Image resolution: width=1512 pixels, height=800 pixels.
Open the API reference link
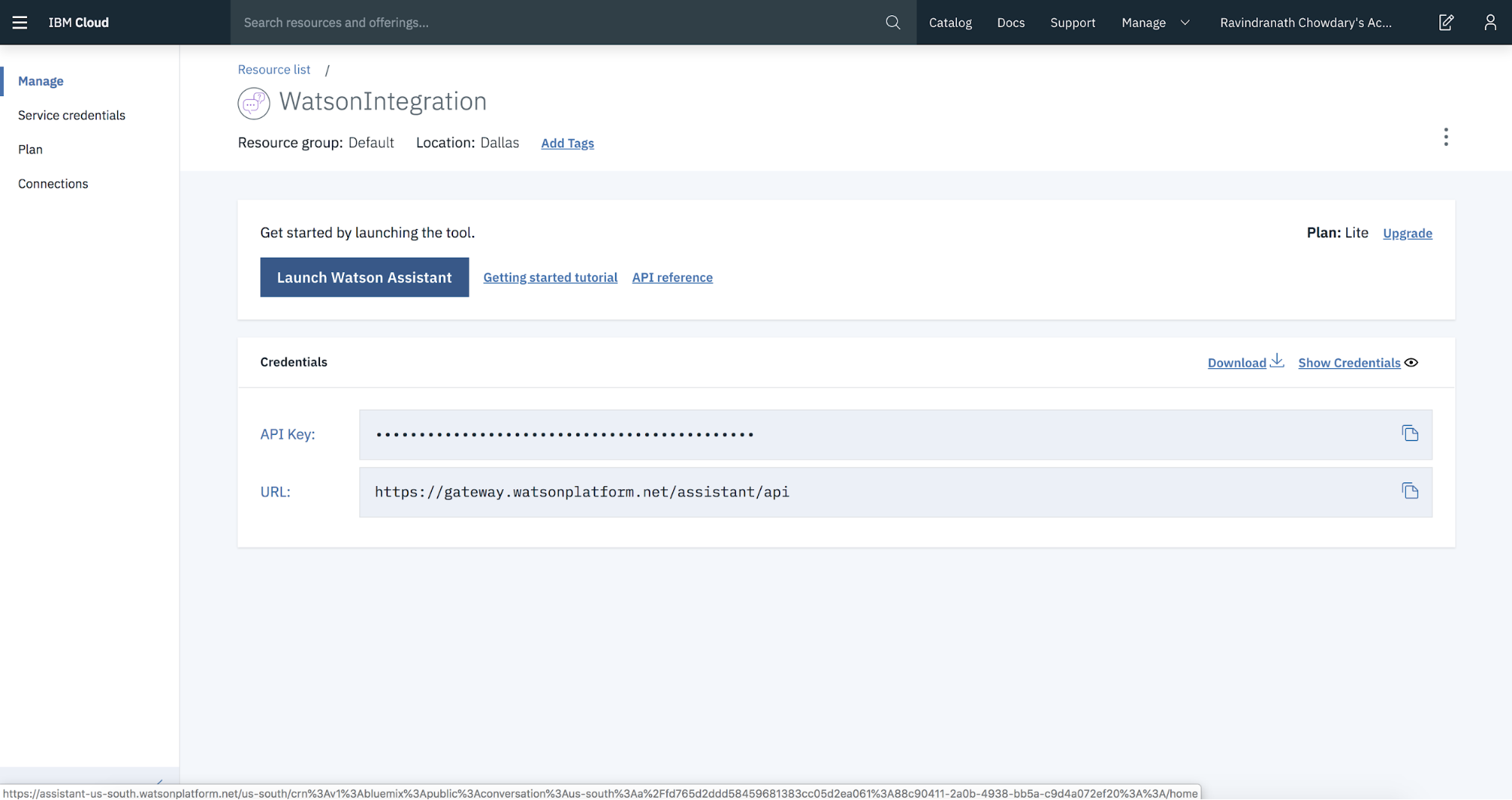pyautogui.click(x=672, y=278)
